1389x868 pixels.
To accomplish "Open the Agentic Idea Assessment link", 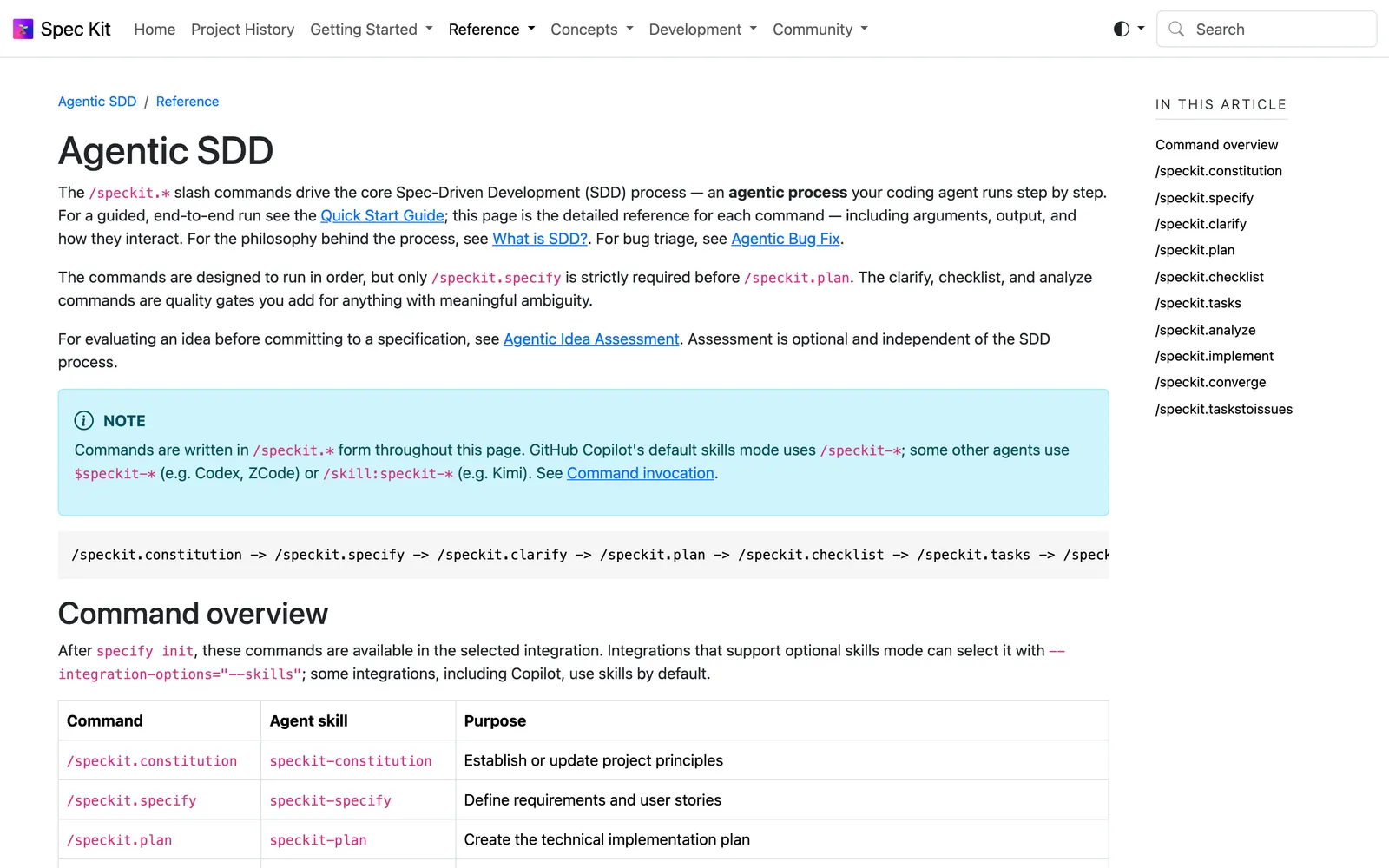I will (x=591, y=339).
